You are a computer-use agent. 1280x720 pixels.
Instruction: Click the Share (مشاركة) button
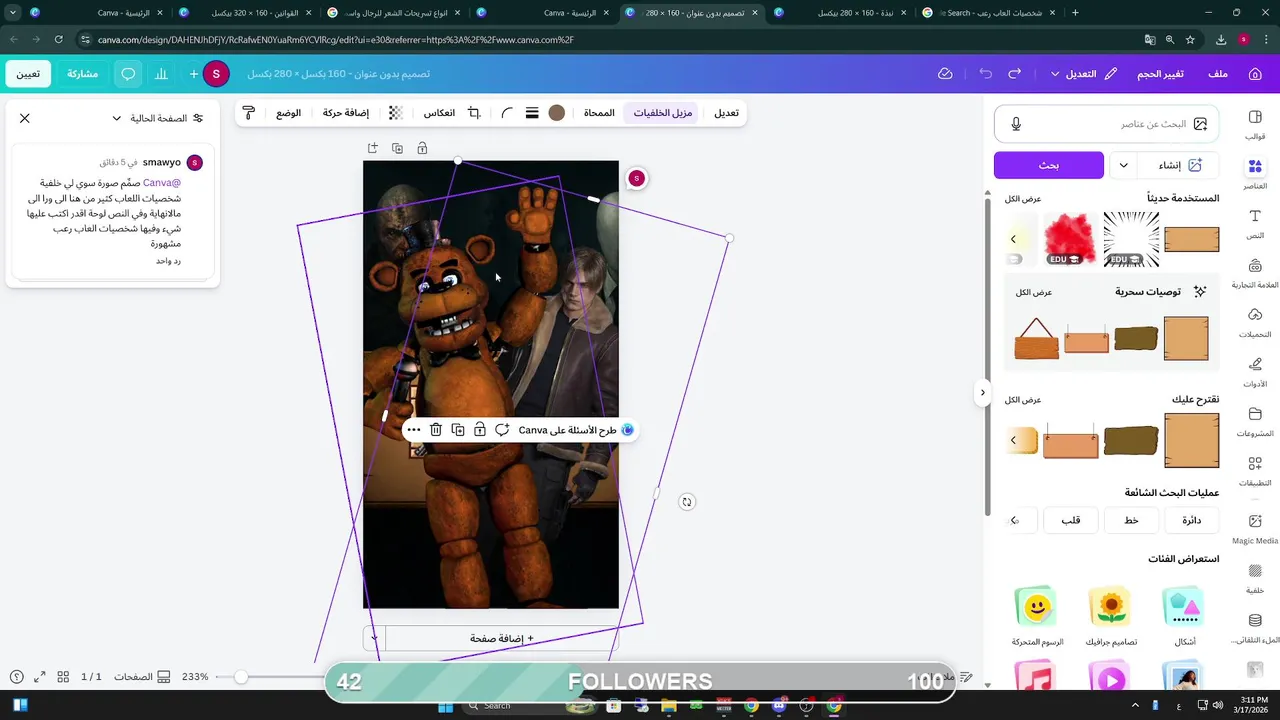coord(82,74)
